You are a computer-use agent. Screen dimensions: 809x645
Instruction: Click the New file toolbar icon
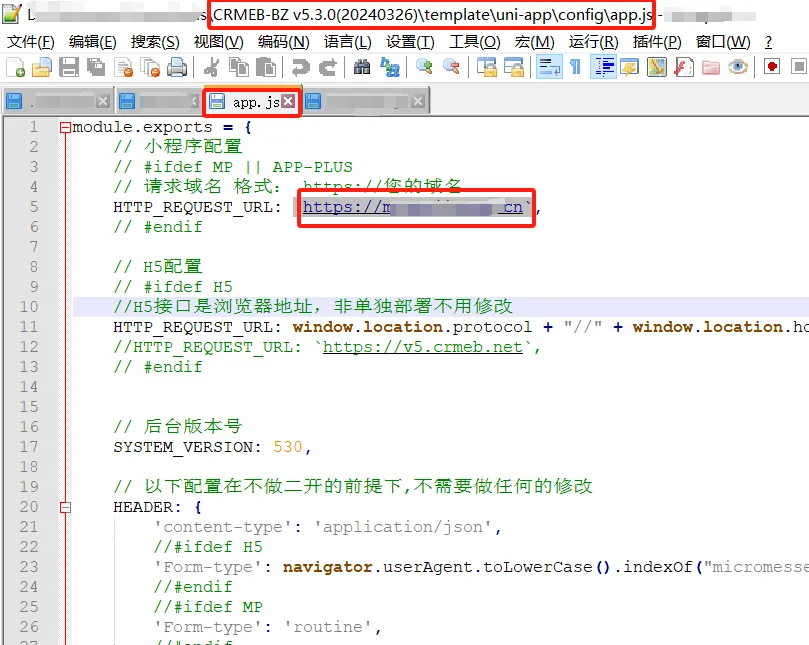point(15,67)
